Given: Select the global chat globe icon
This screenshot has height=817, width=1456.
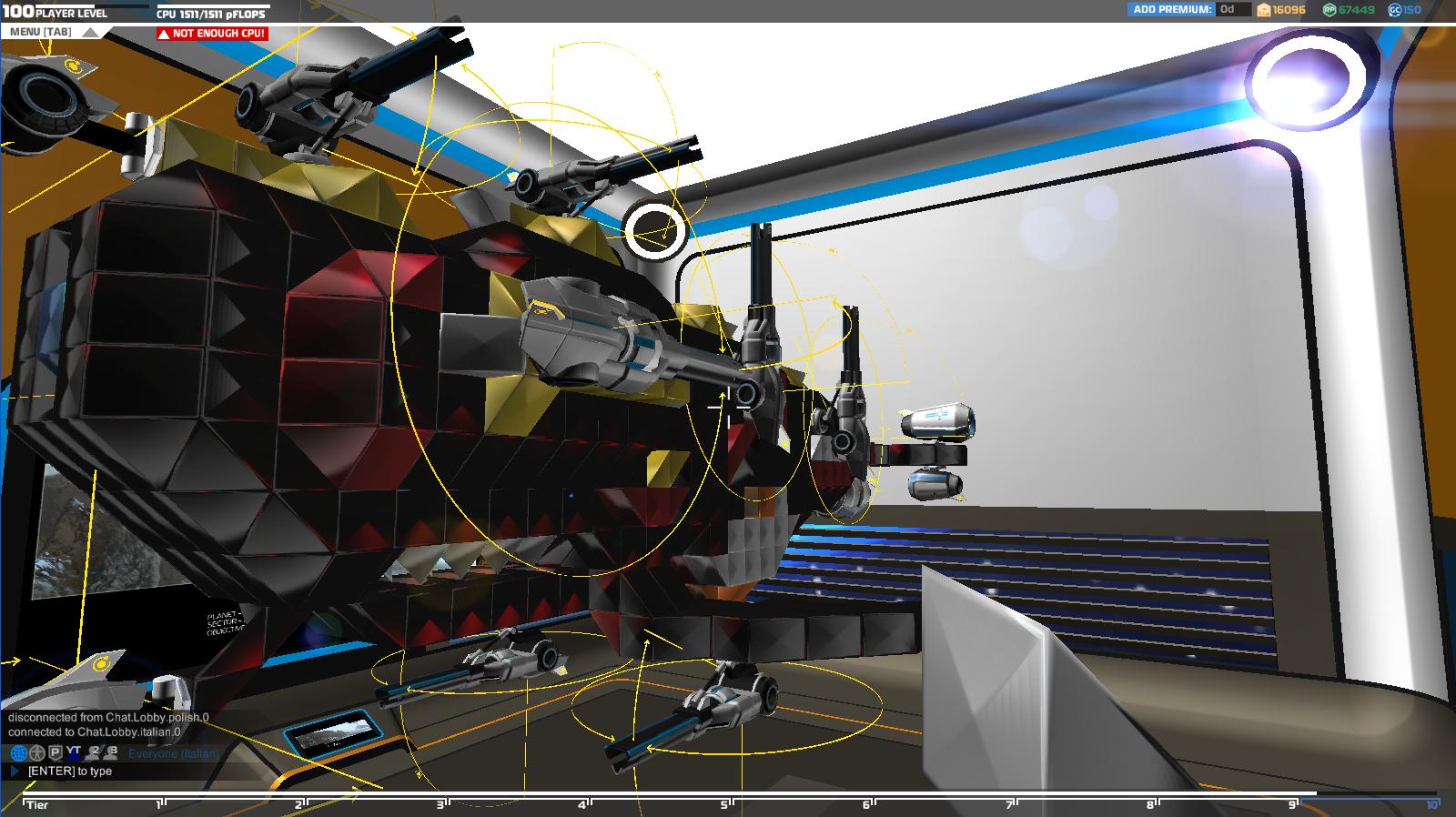Looking at the screenshot, I should click(x=18, y=753).
